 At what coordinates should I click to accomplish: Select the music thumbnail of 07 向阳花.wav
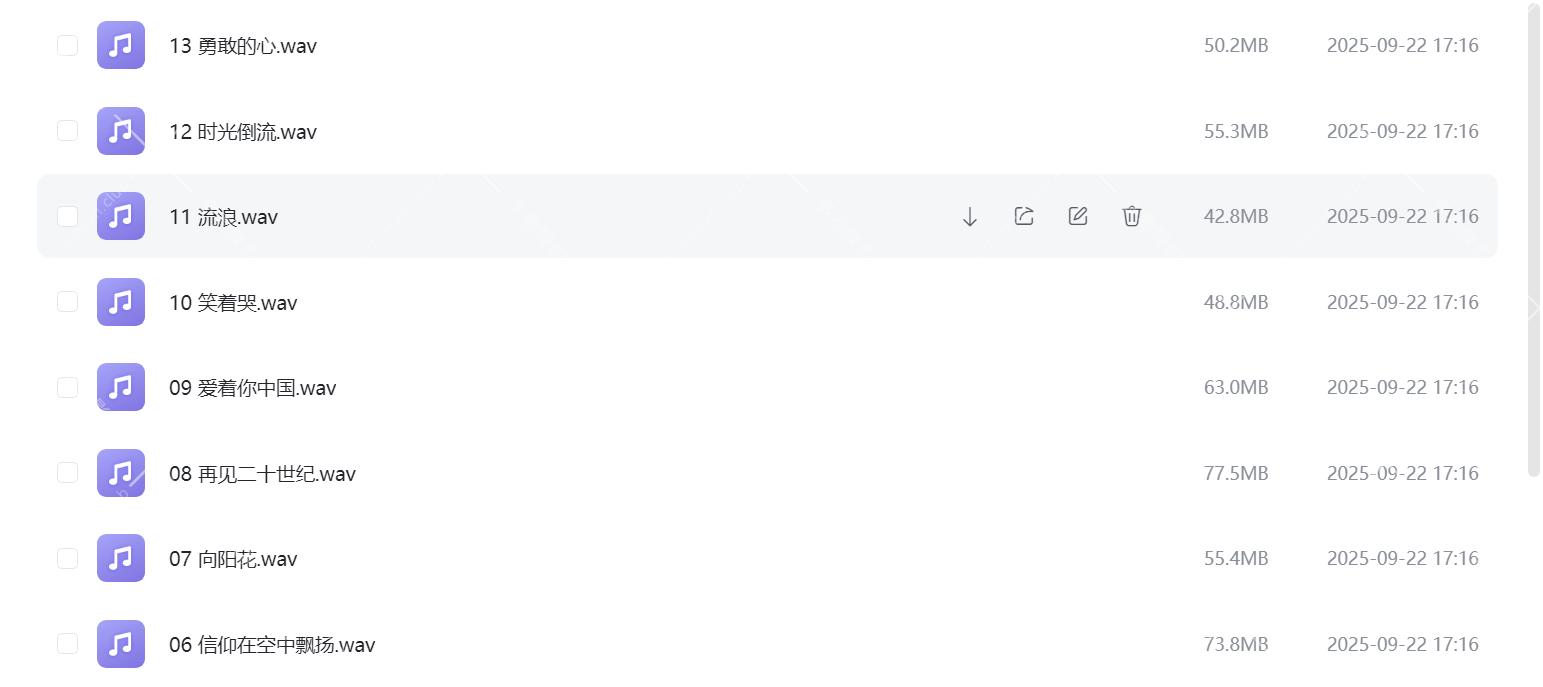point(120,558)
